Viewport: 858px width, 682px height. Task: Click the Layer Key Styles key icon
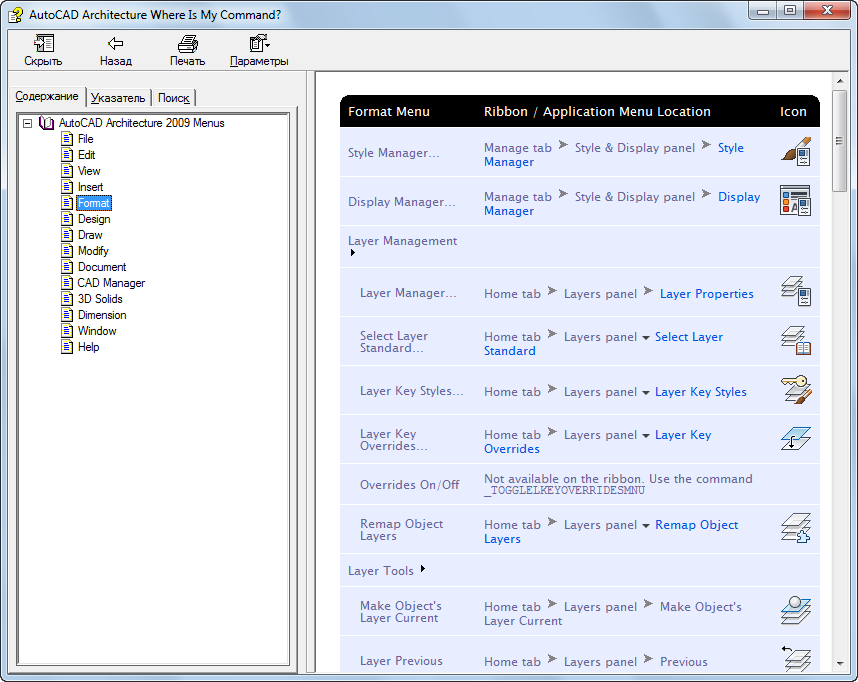pyautogui.click(x=796, y=390)
